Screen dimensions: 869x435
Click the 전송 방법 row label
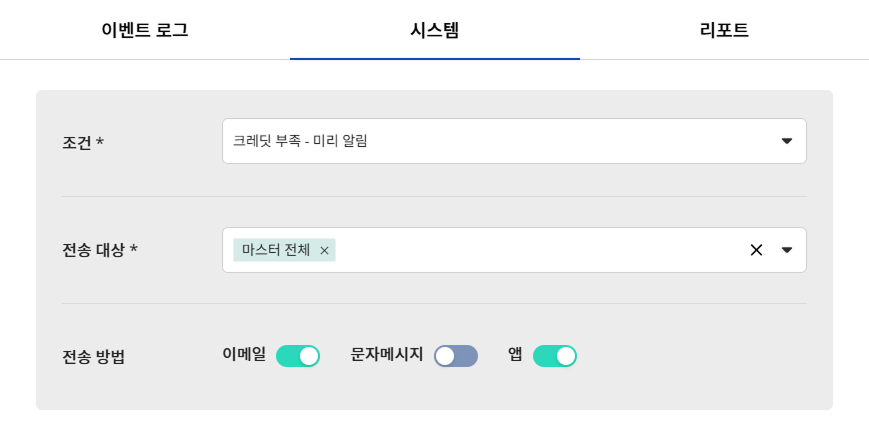[94, 356]
